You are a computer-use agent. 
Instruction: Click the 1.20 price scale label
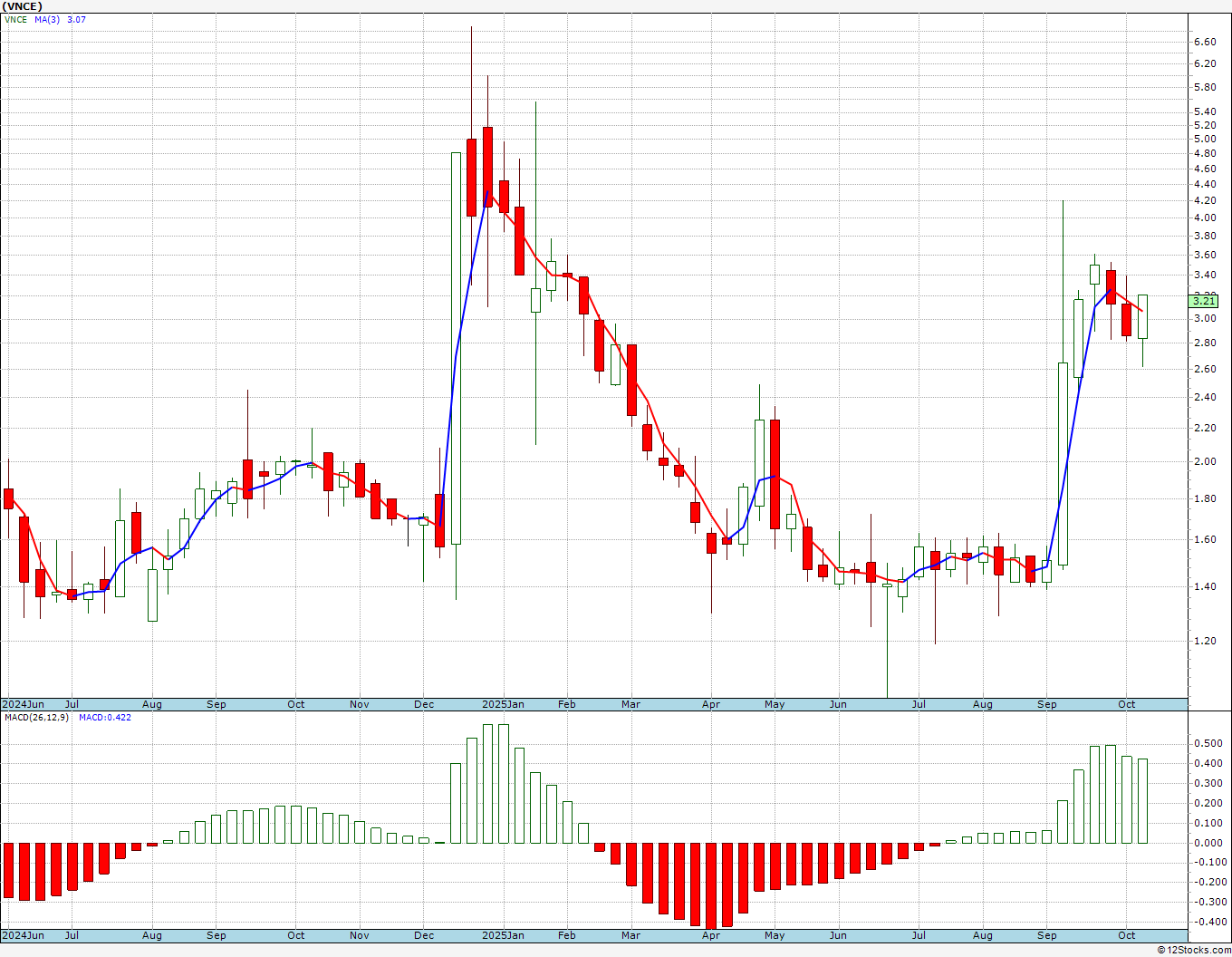1205,641
